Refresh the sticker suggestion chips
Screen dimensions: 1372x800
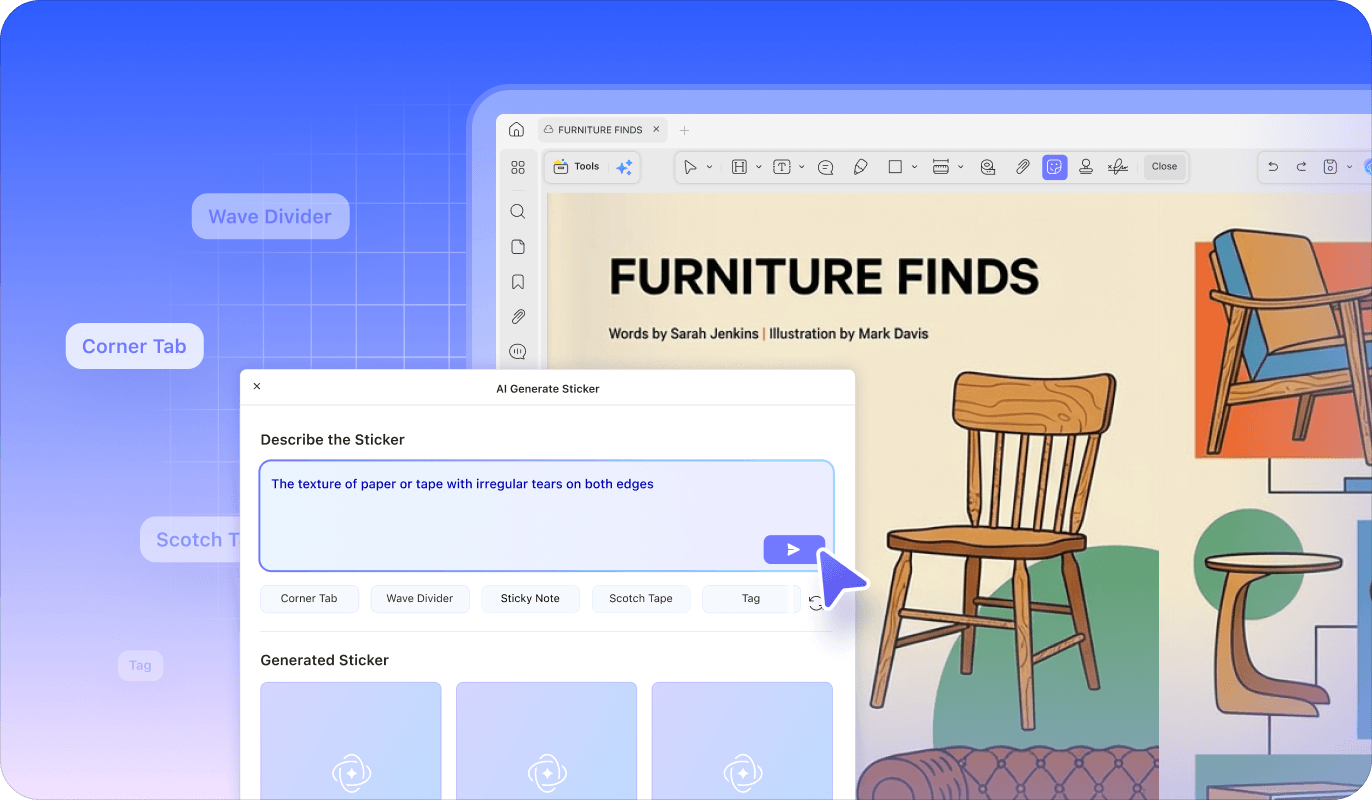point(816,601)
